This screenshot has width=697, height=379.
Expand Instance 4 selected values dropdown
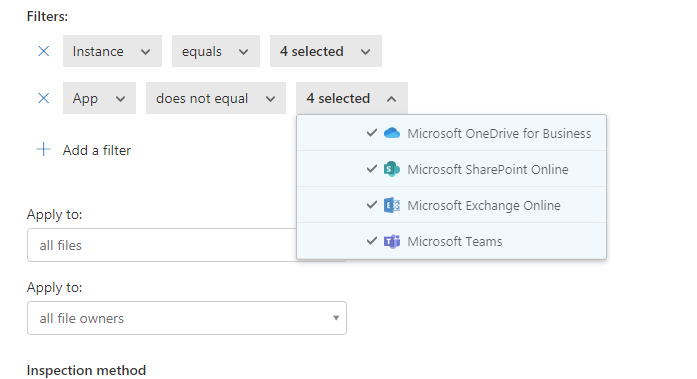pos(325,51)
